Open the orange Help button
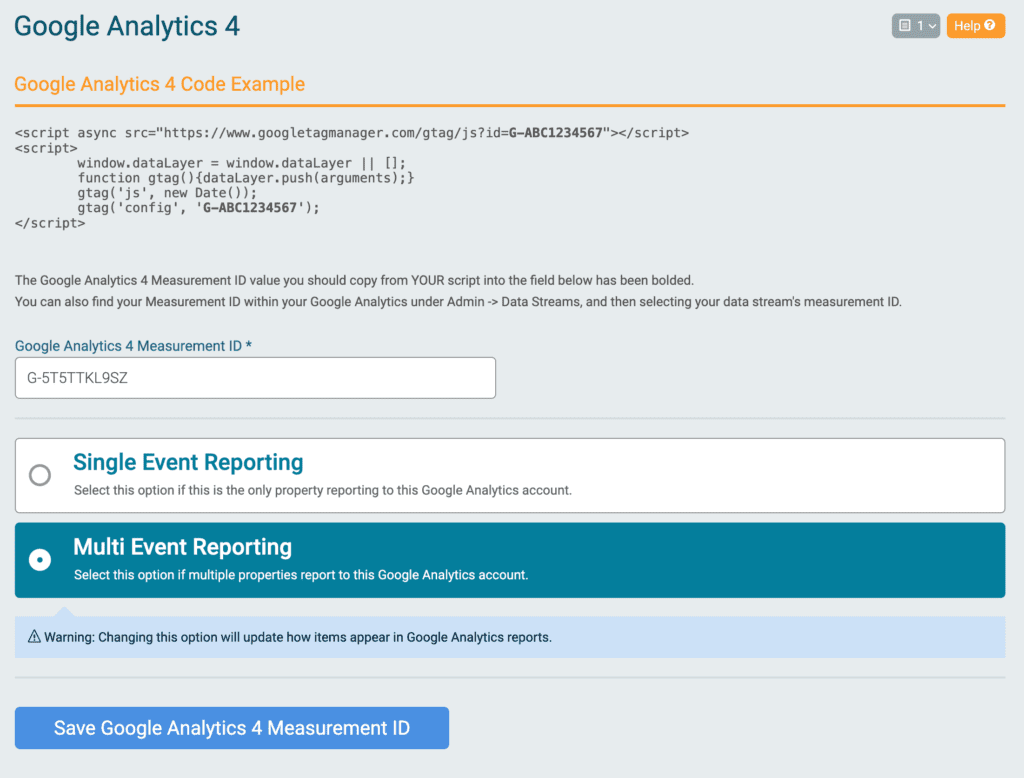The image size is (1024, 778). pos(976,25)
